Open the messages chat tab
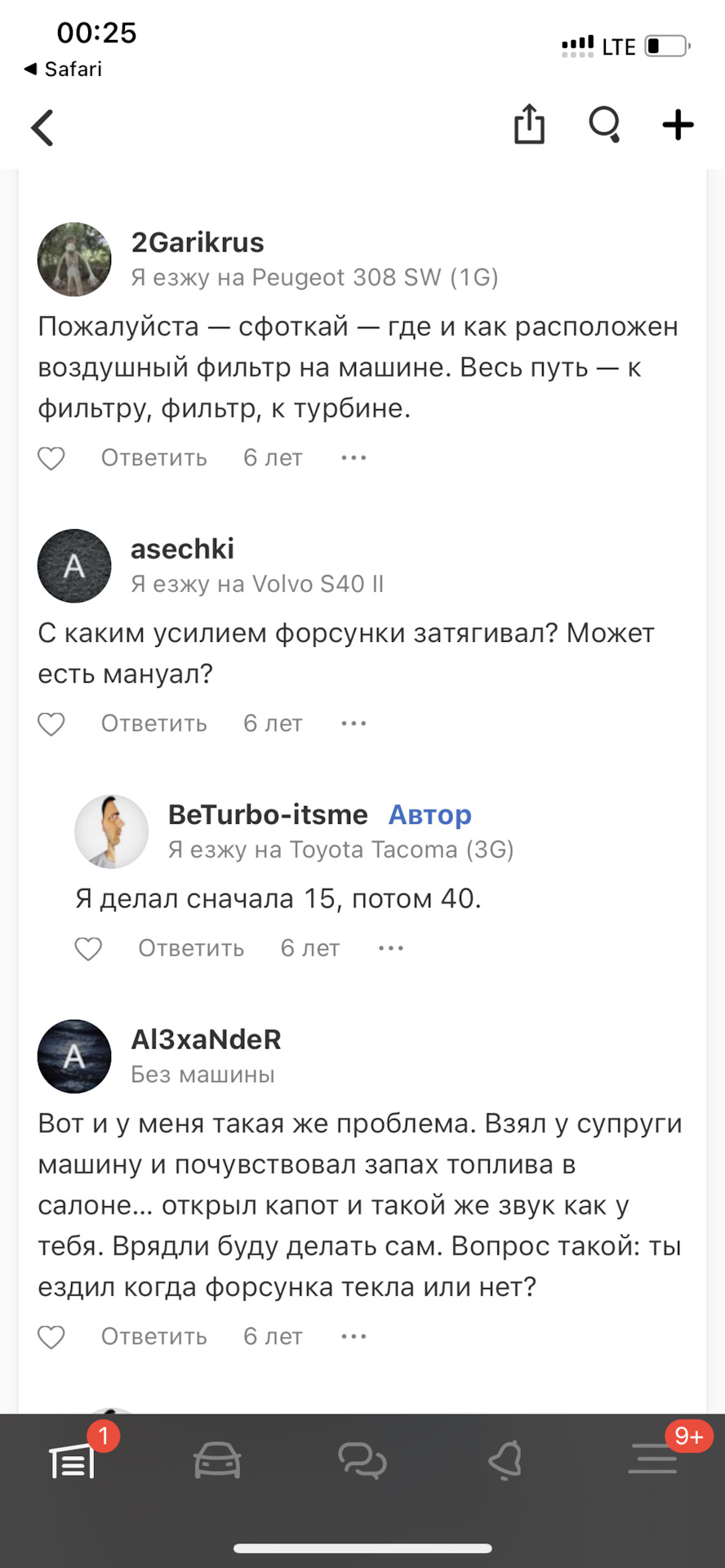 click(x=362, y=1460)
